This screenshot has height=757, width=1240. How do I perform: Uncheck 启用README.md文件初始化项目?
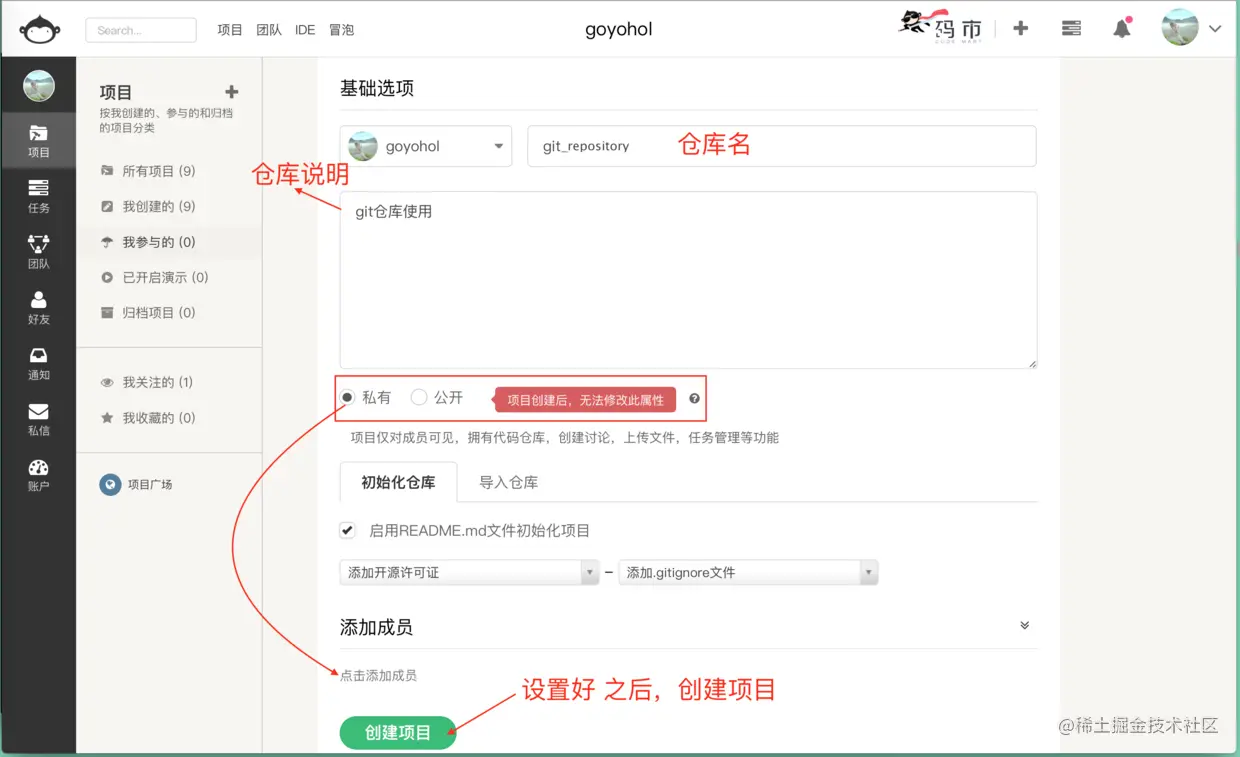(347, 530)
